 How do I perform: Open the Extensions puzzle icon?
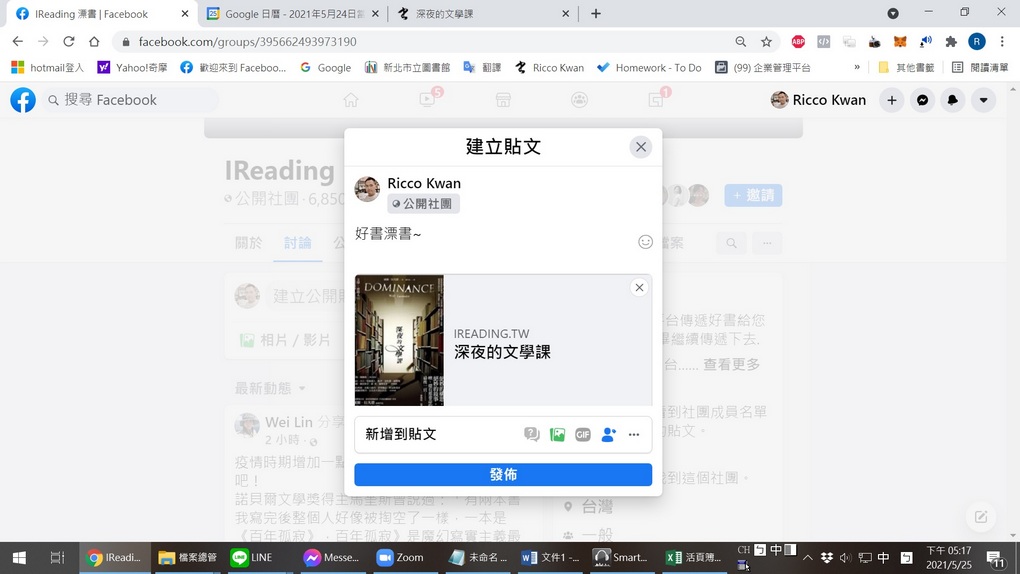[x=951, y=42]
